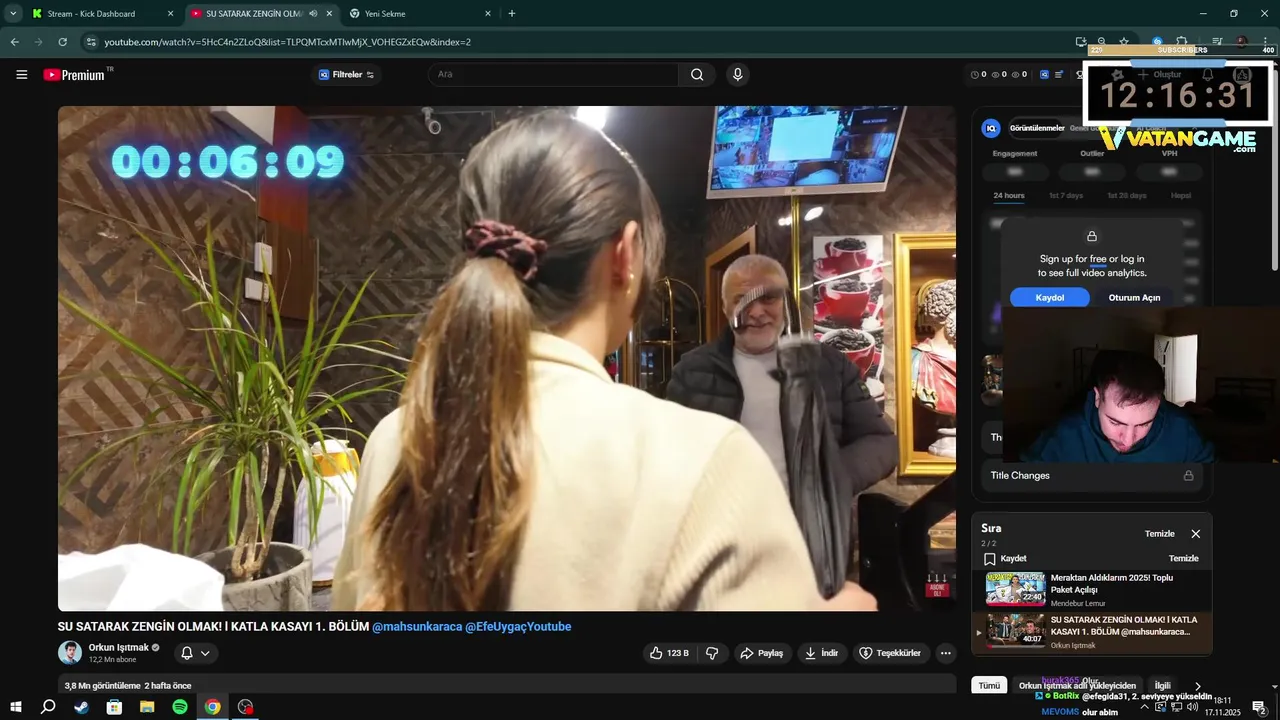Click the vidIQ logo in analytics panel
1280x720 pixels.
[x=991, y=128]
